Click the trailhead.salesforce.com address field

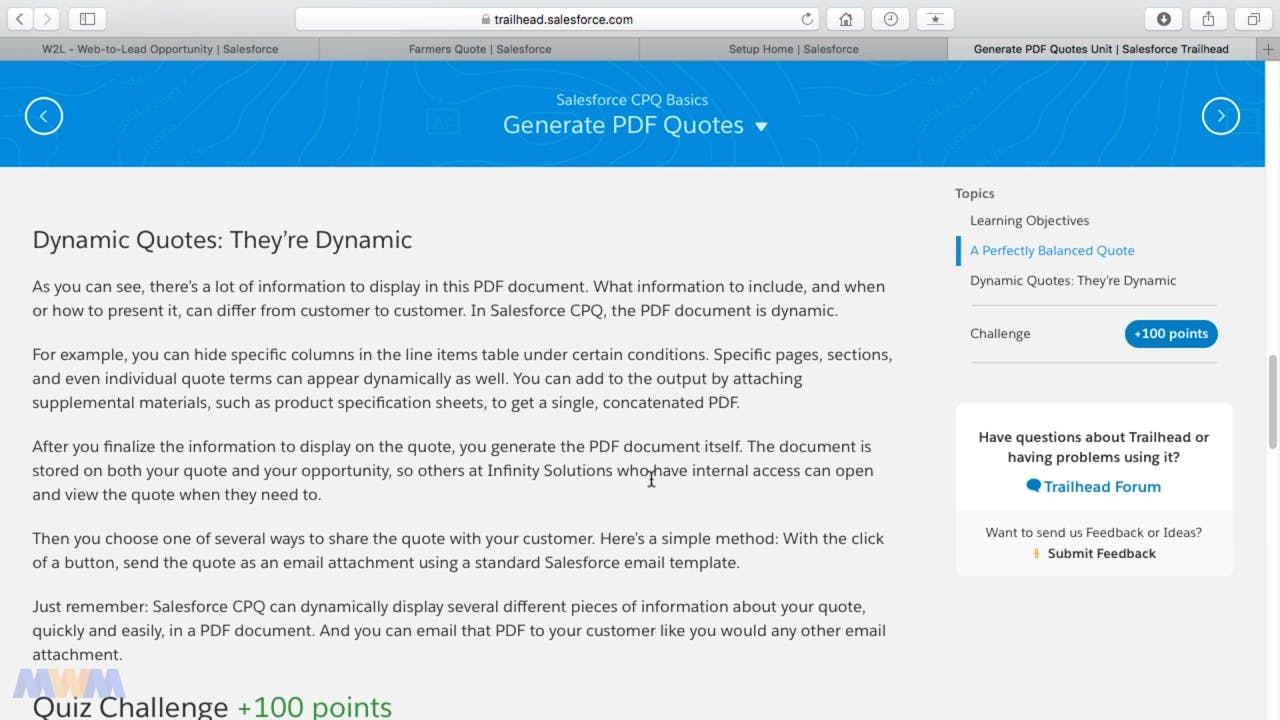(x=557, y=19)
